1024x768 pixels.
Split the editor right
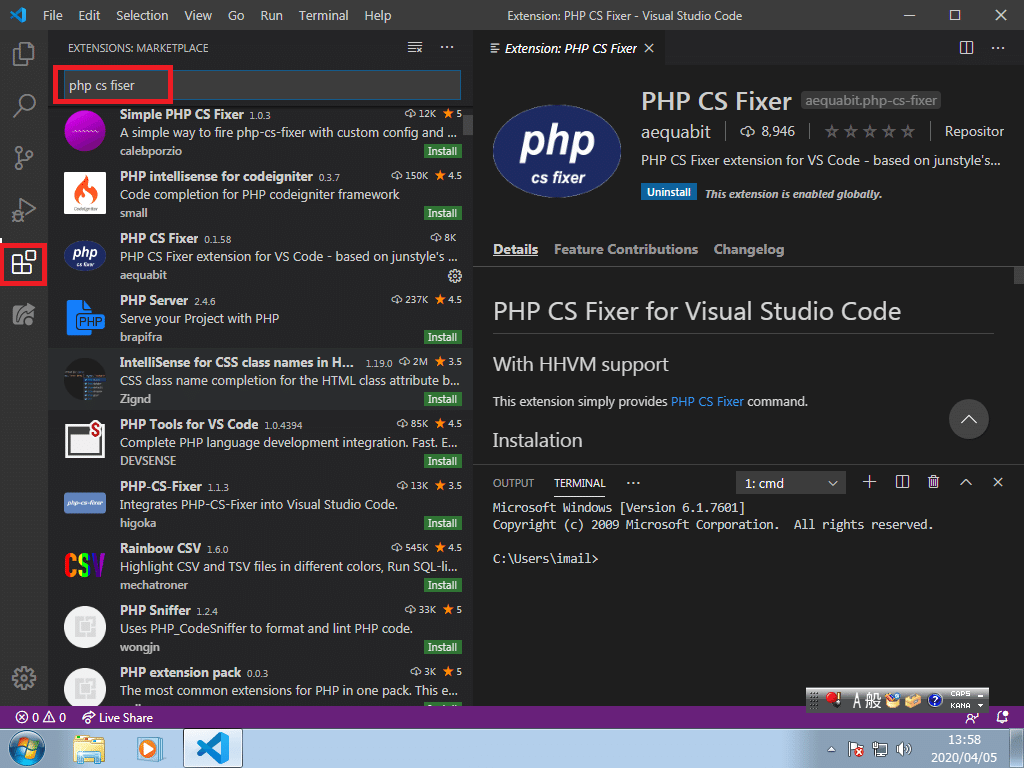[x=967, y=48]
